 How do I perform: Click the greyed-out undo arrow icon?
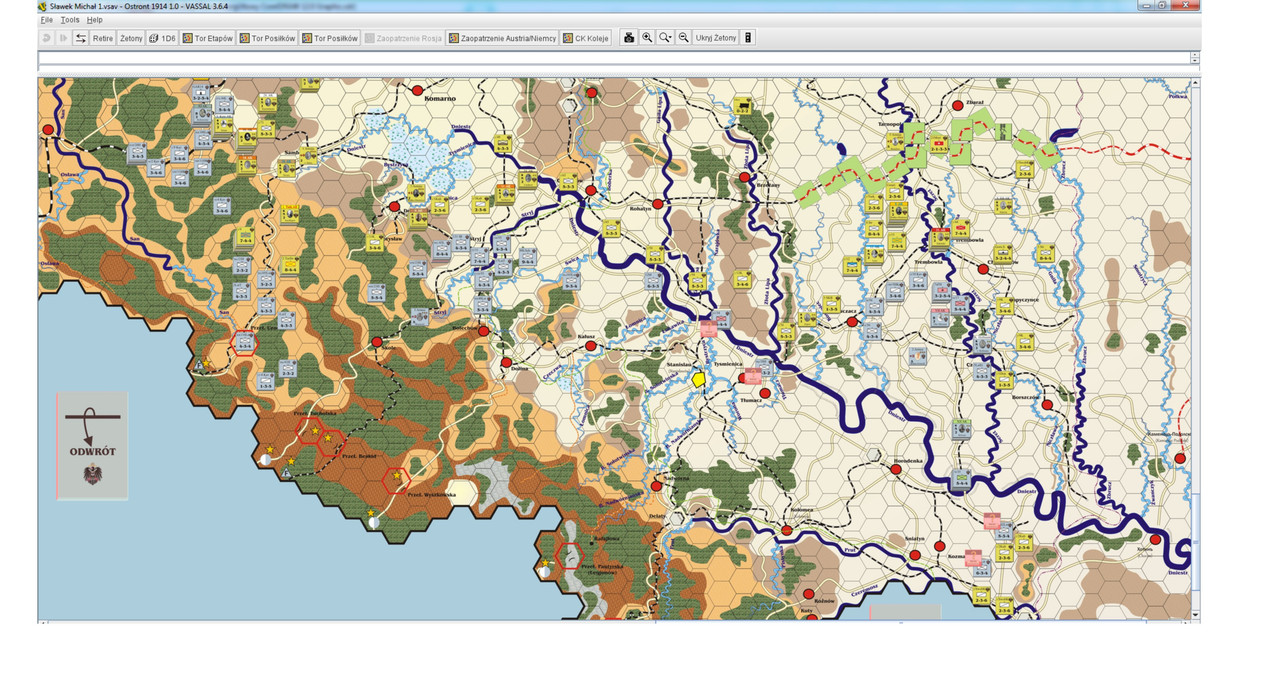click(x=46, y=38)
